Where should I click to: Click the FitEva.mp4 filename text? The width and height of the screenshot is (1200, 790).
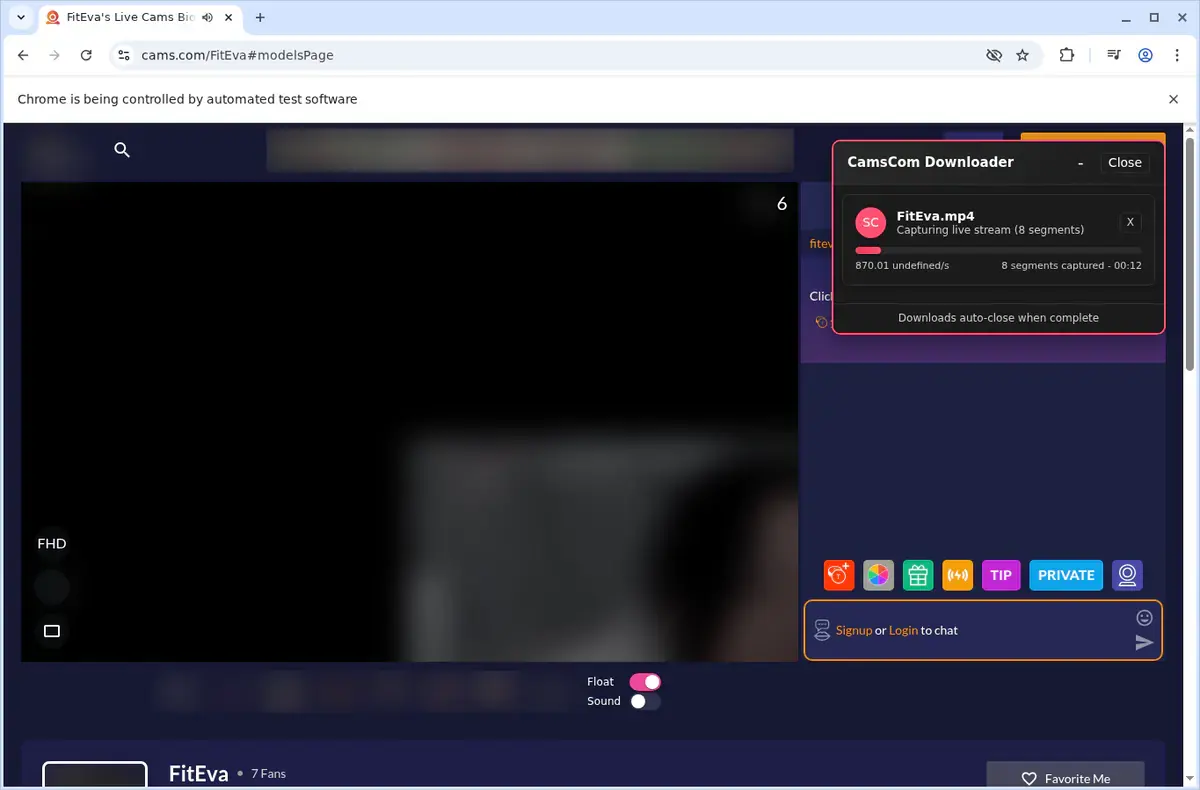click(936, 216)
